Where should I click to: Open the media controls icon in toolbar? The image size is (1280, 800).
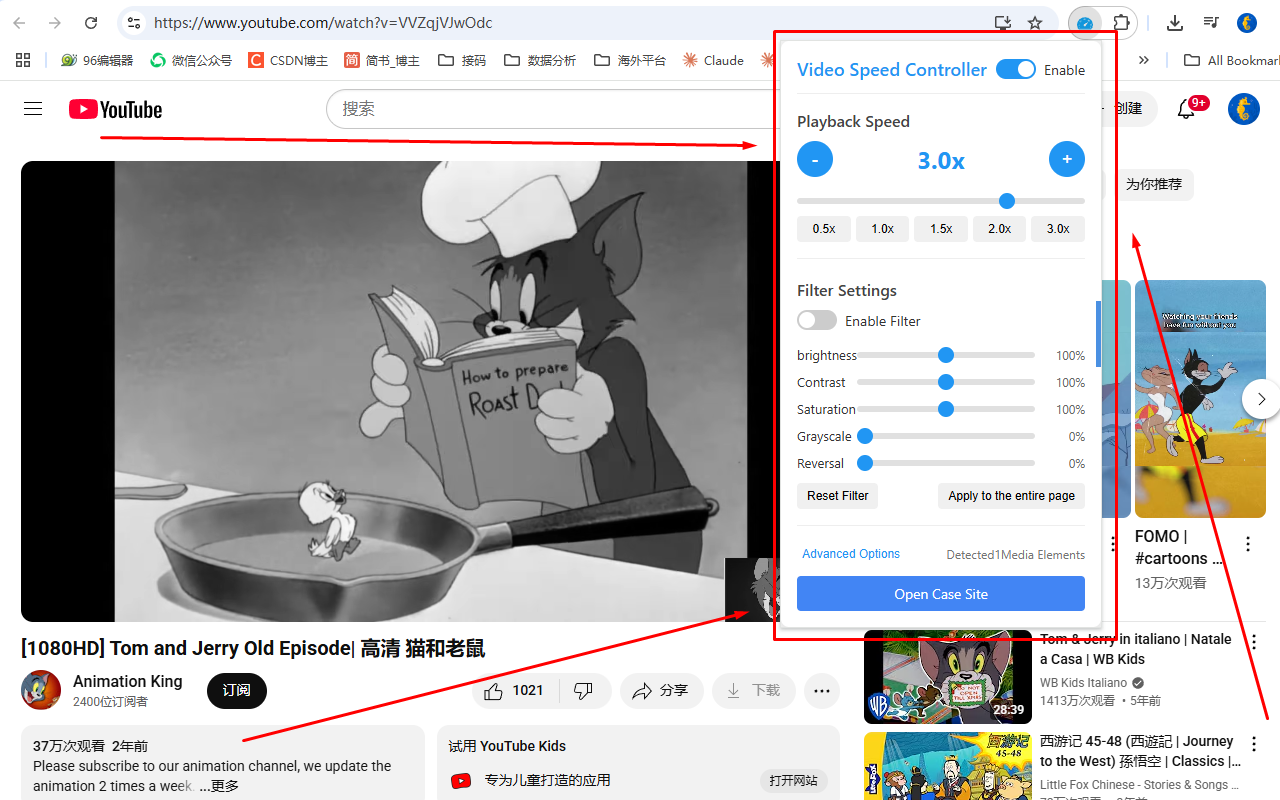pos(1210,23)
